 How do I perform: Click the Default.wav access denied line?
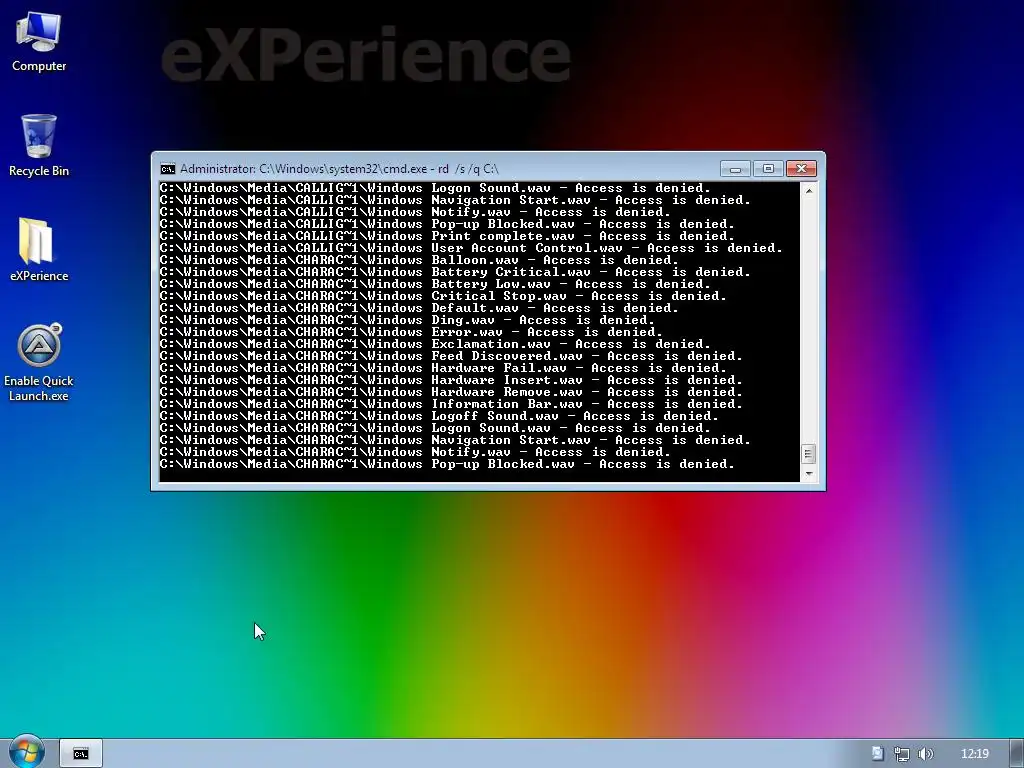(419, 308)
